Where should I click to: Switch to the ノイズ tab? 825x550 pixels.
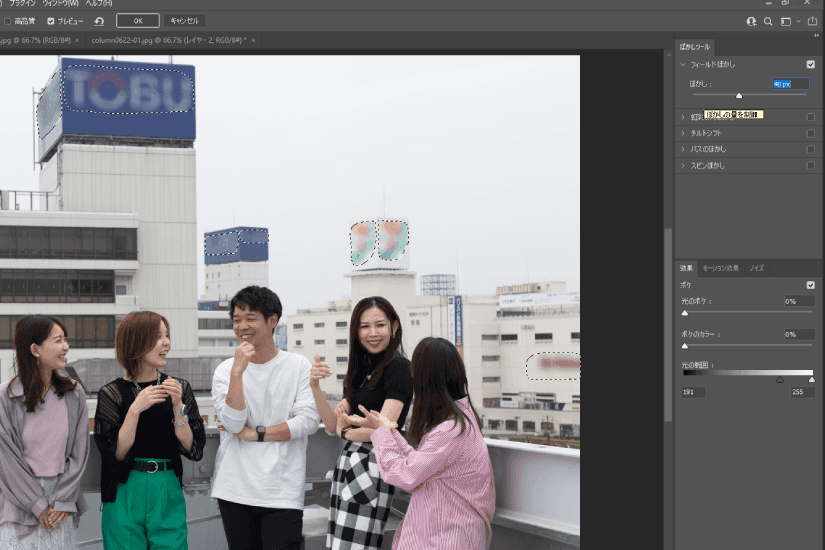point(757,268)
